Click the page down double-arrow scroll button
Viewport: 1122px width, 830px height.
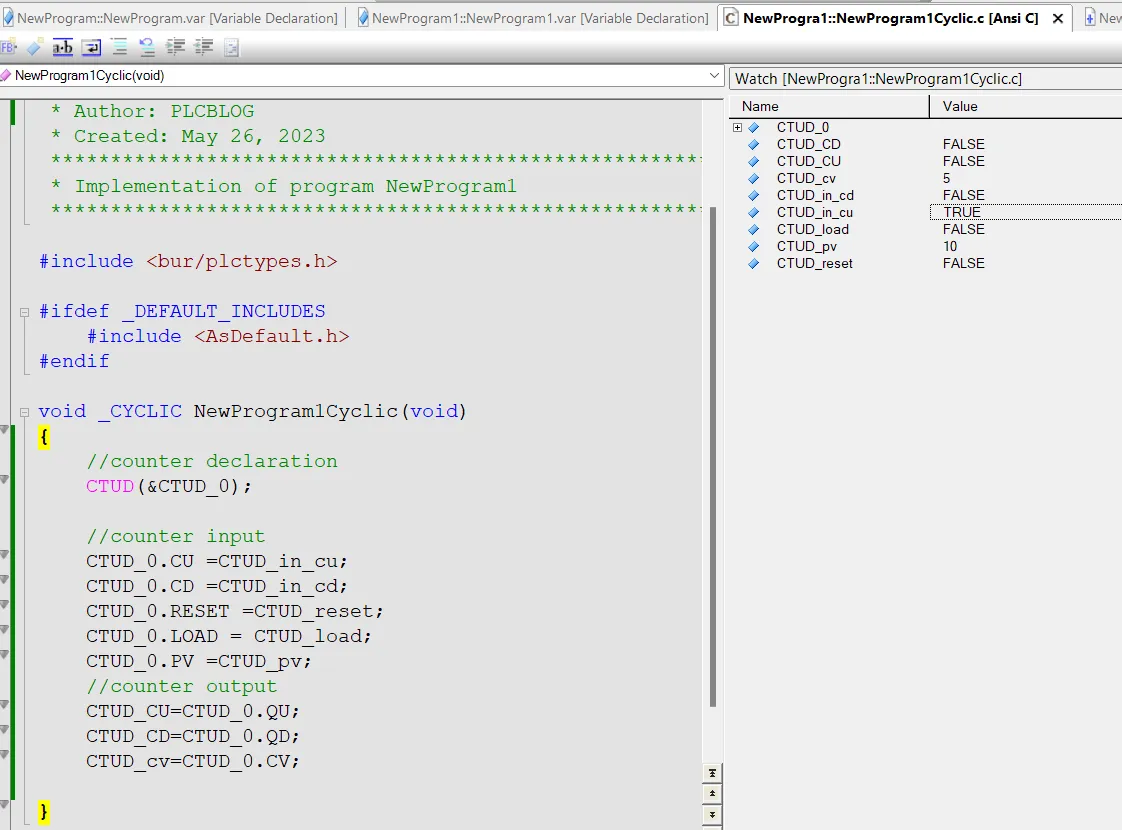coord(712,814)
